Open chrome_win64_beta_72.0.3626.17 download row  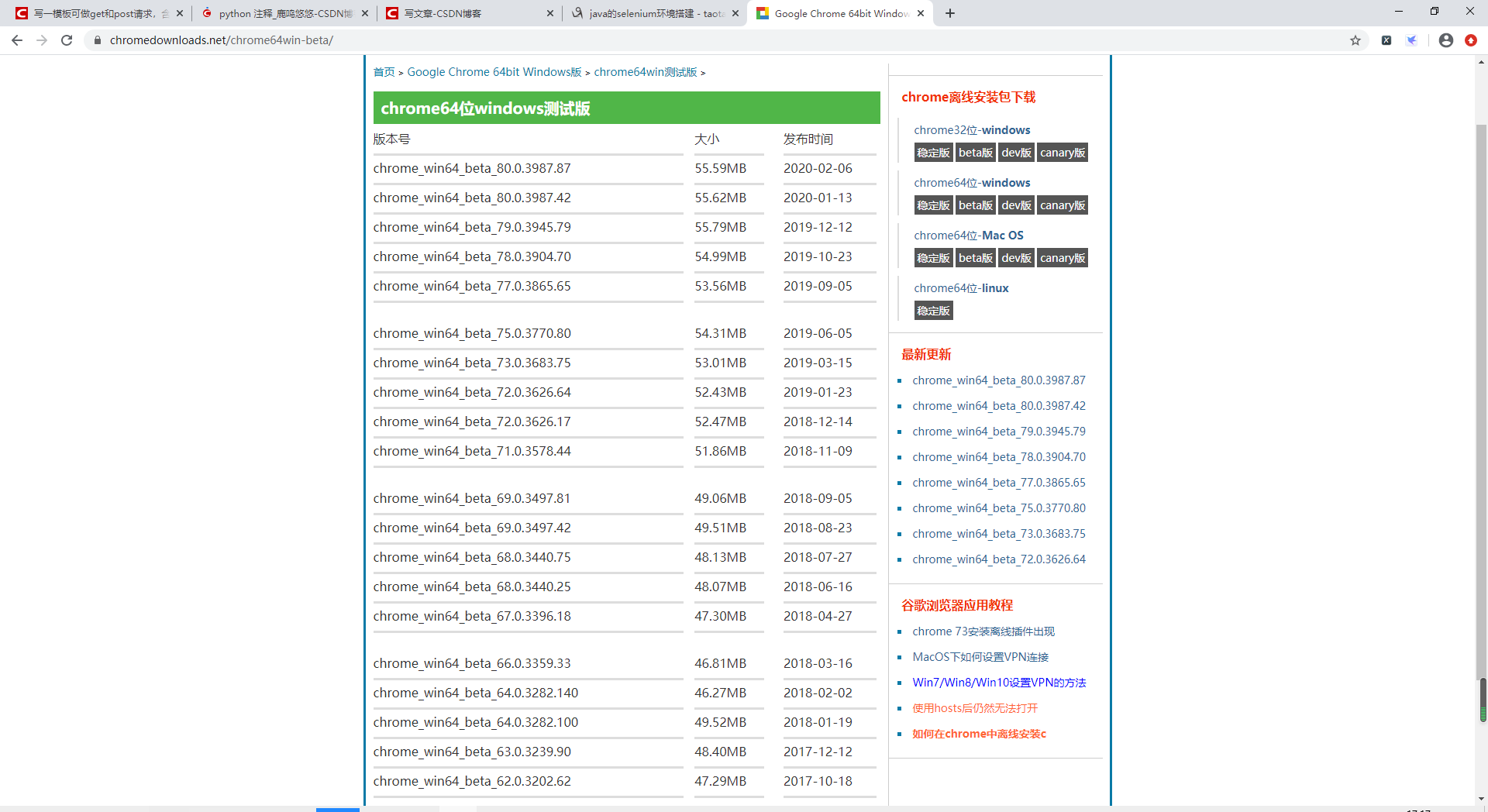(x=472, y=421)
